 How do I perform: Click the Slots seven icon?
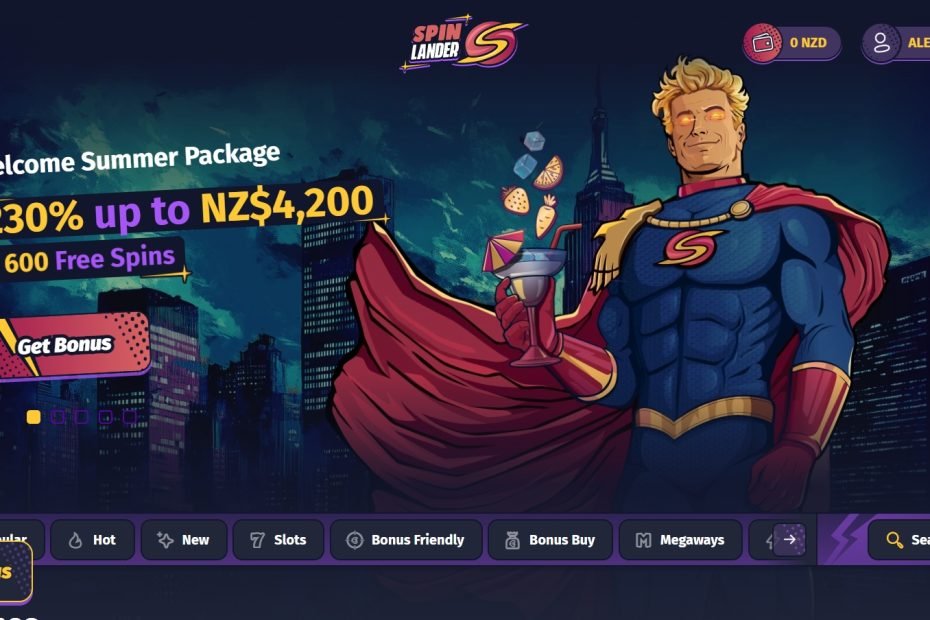click(x=257, y=540)
